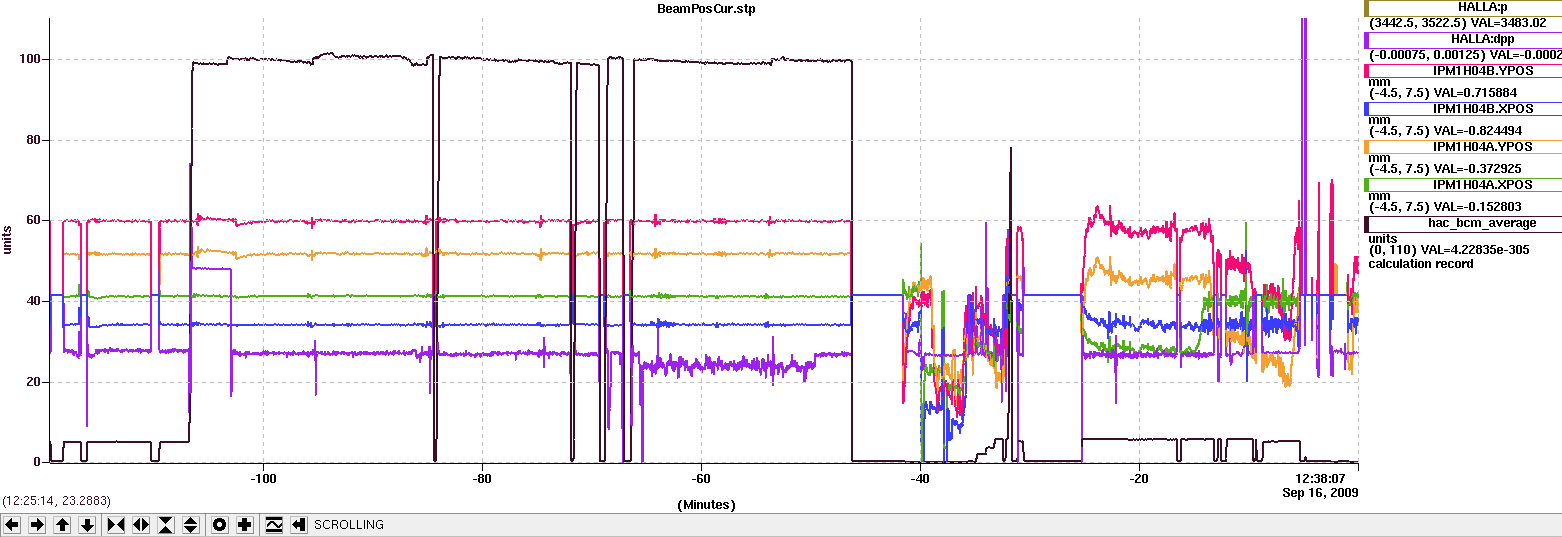This screenshot has width=1562, height=537.
Task: Click the 100 y-axis tick label
Action: [x=30, y=59]
